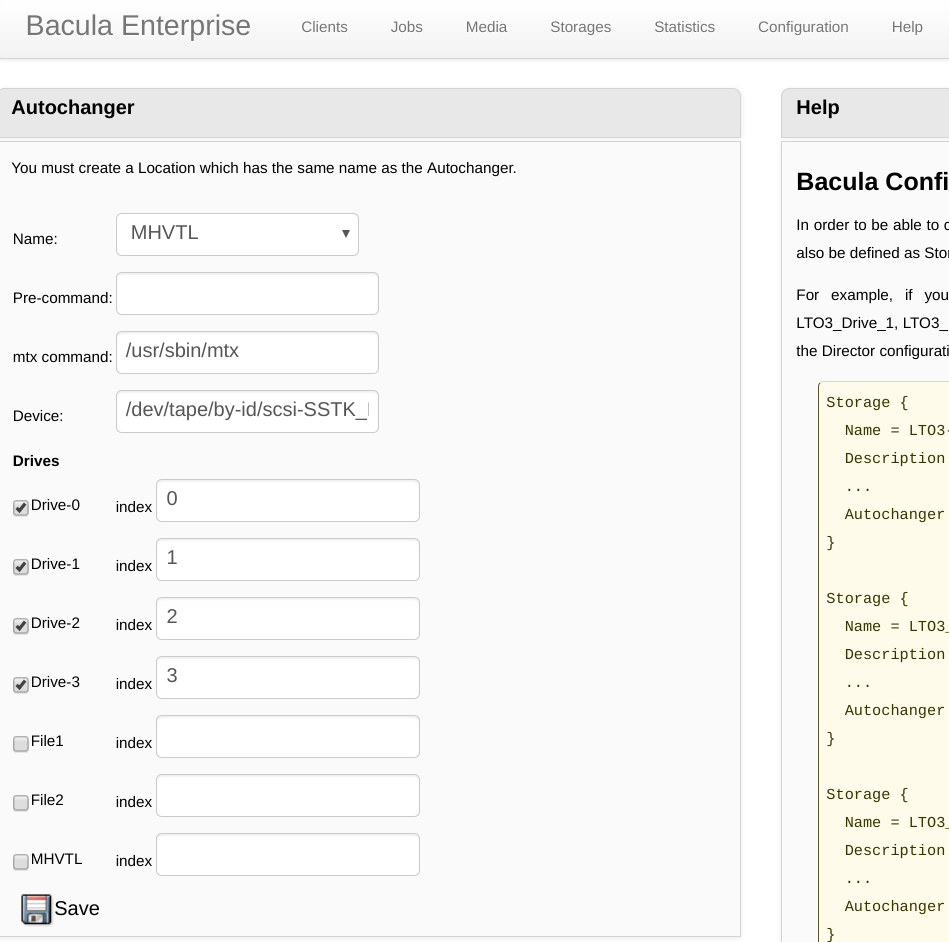This screenshot has width=949, height=942.
Task: Click the Drives section label
Action: coord(36,461)
